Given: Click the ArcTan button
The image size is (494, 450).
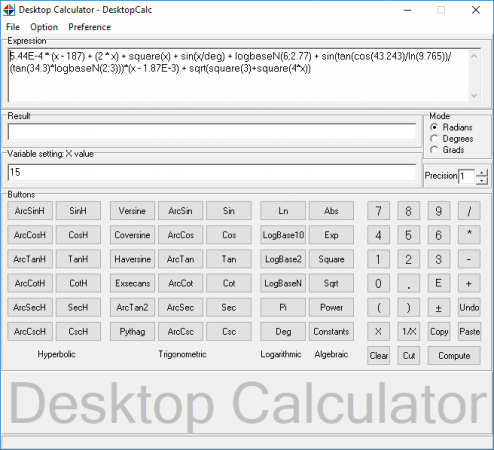Looking at the screenshot, I should coord(180,259).
